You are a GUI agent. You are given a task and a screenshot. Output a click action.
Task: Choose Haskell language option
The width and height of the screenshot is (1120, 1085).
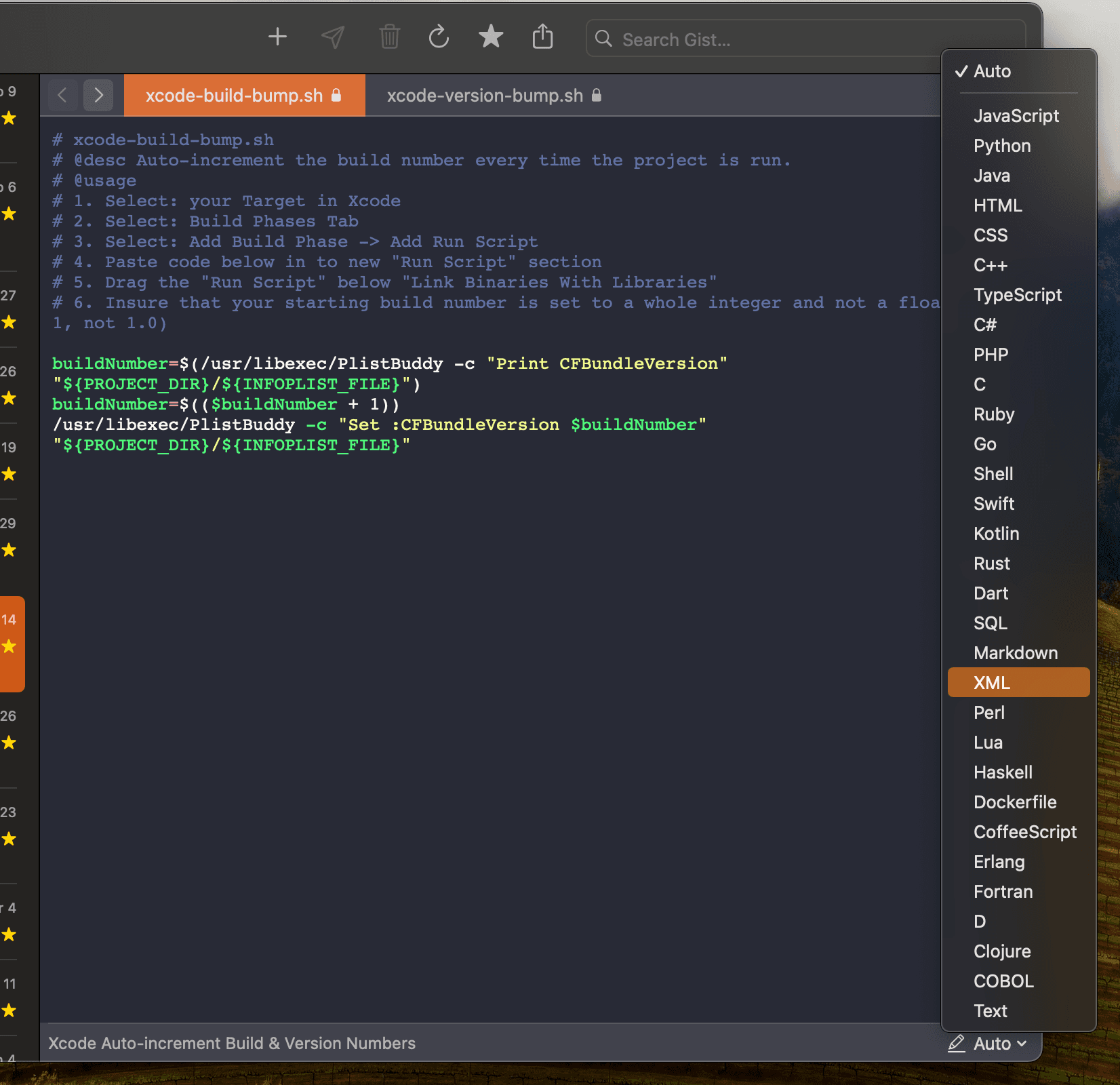click(1018, 772)
